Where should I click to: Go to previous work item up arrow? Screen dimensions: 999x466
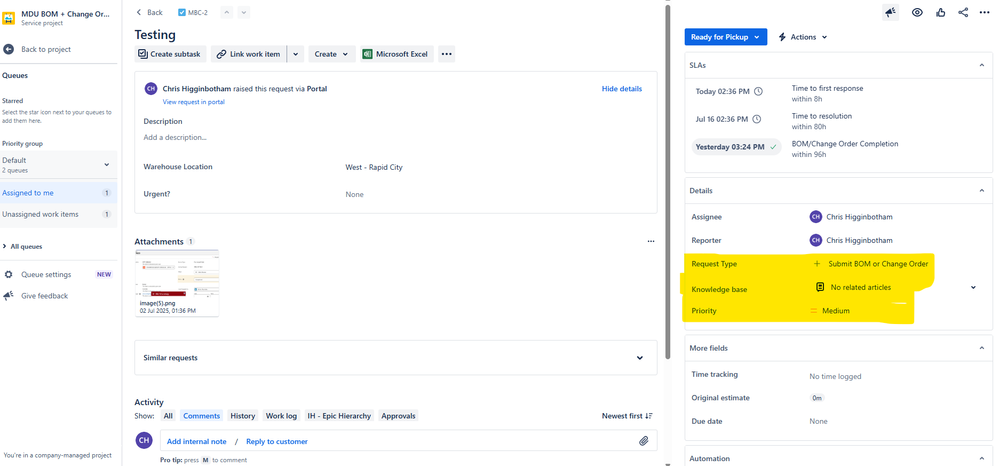[227, 12]
